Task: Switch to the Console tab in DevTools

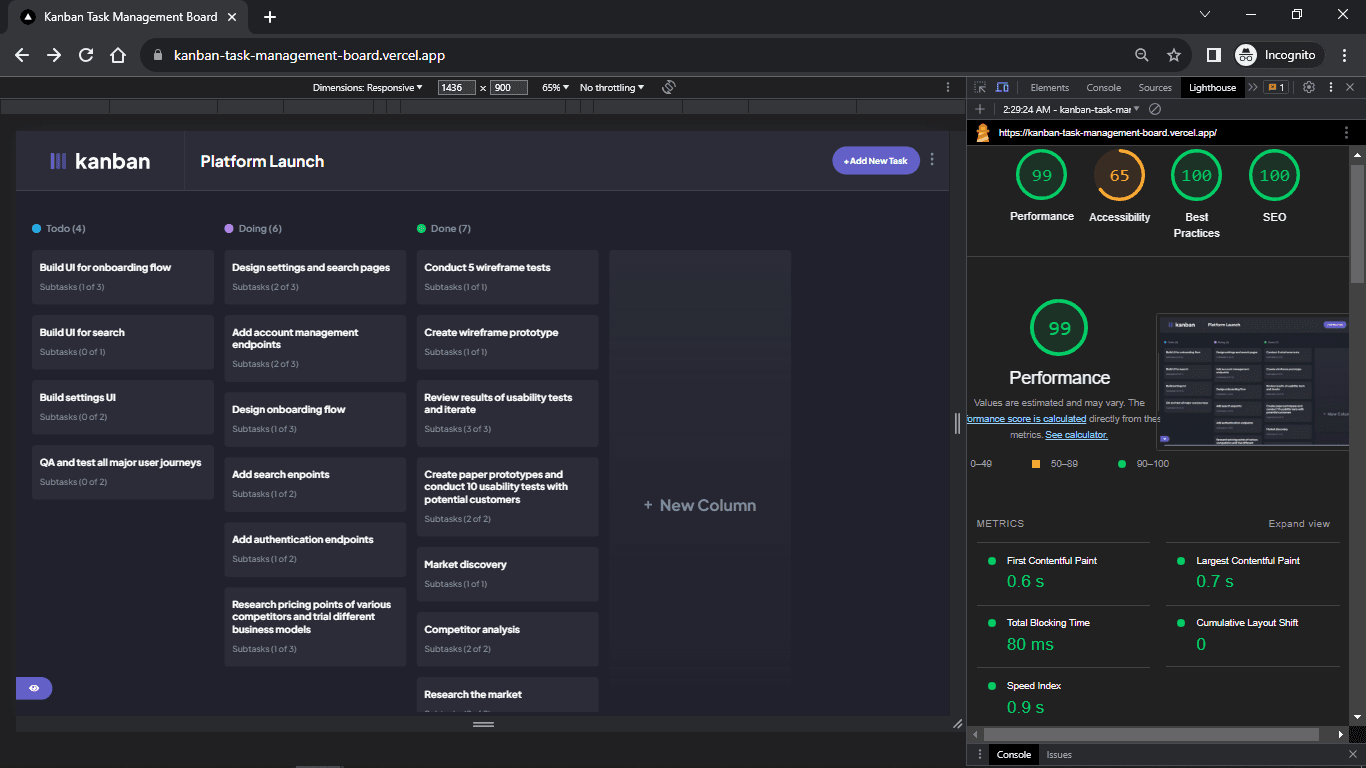Action: pyautogui.click(x=1104, y=88)
